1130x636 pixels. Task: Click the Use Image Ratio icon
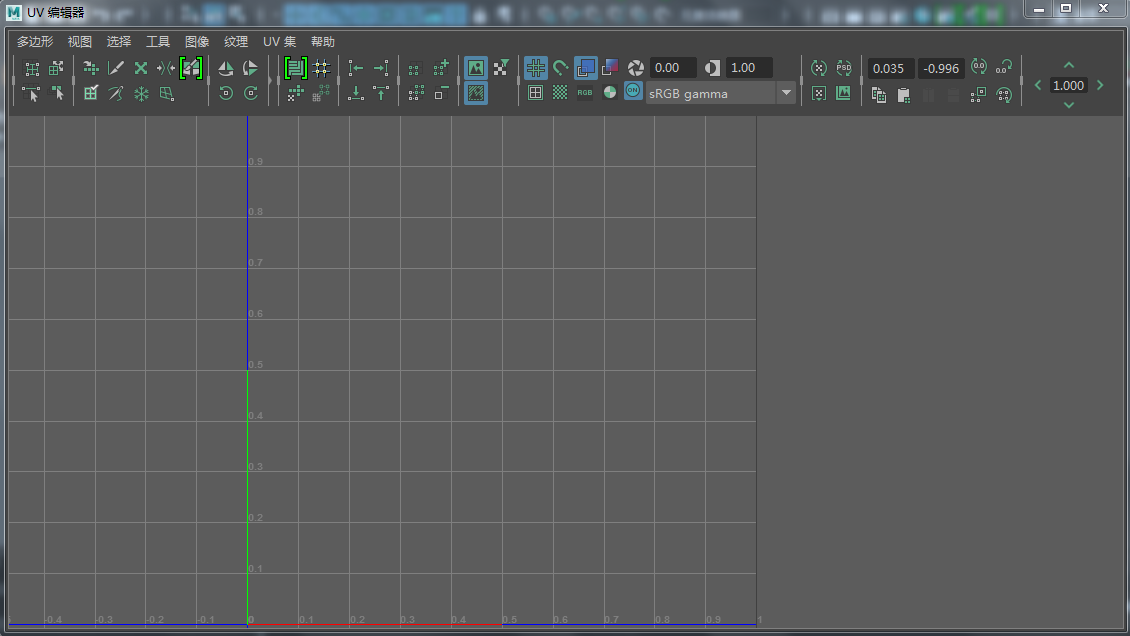click(843, 93)
